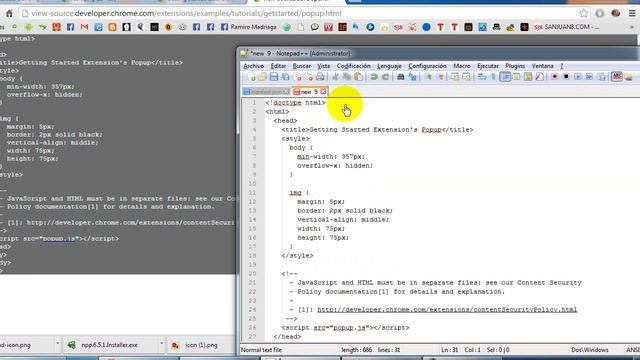Screen dimensions: 640x360
Task: Close the new 9 tab with its X
Action: click(323, 91)
